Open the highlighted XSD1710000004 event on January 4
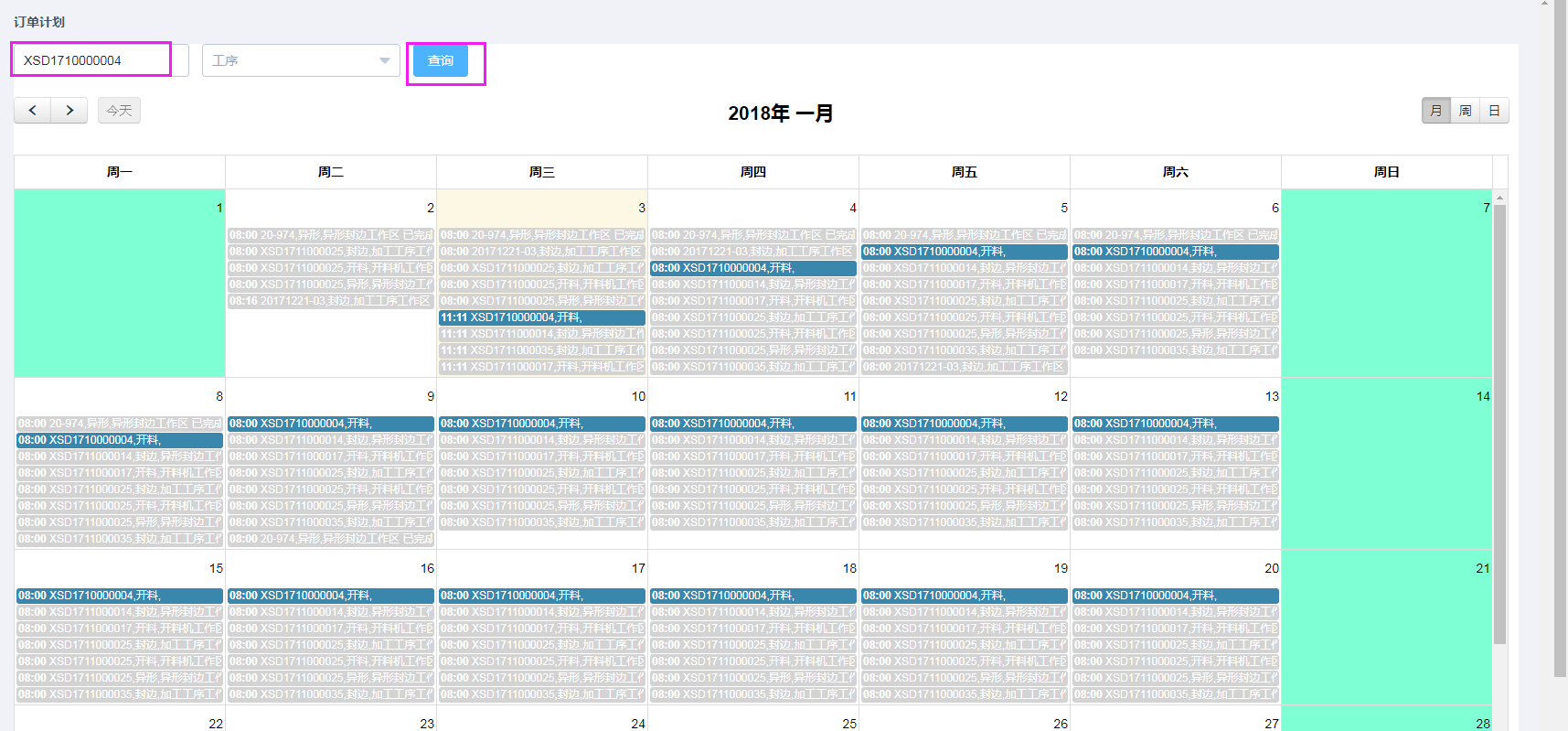 tap(752, 268)
